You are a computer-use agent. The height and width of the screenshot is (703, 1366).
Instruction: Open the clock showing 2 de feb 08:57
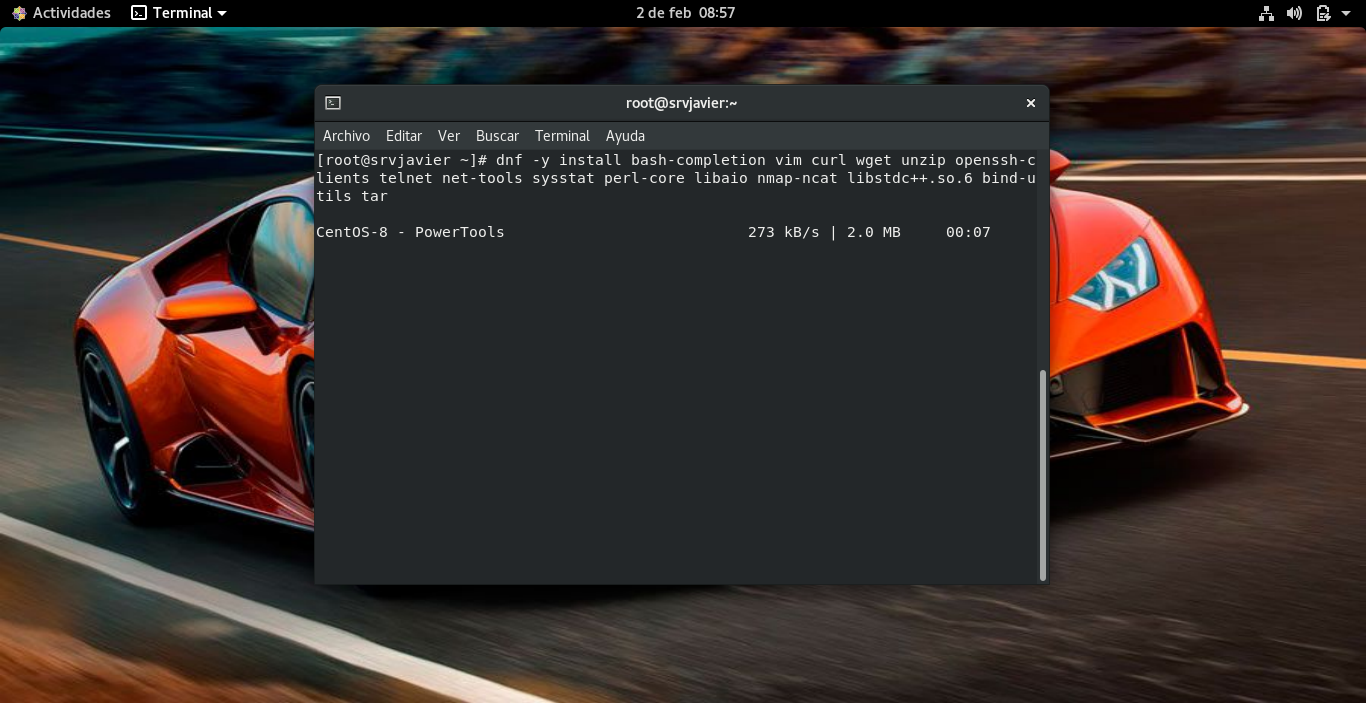pos(685,13)
